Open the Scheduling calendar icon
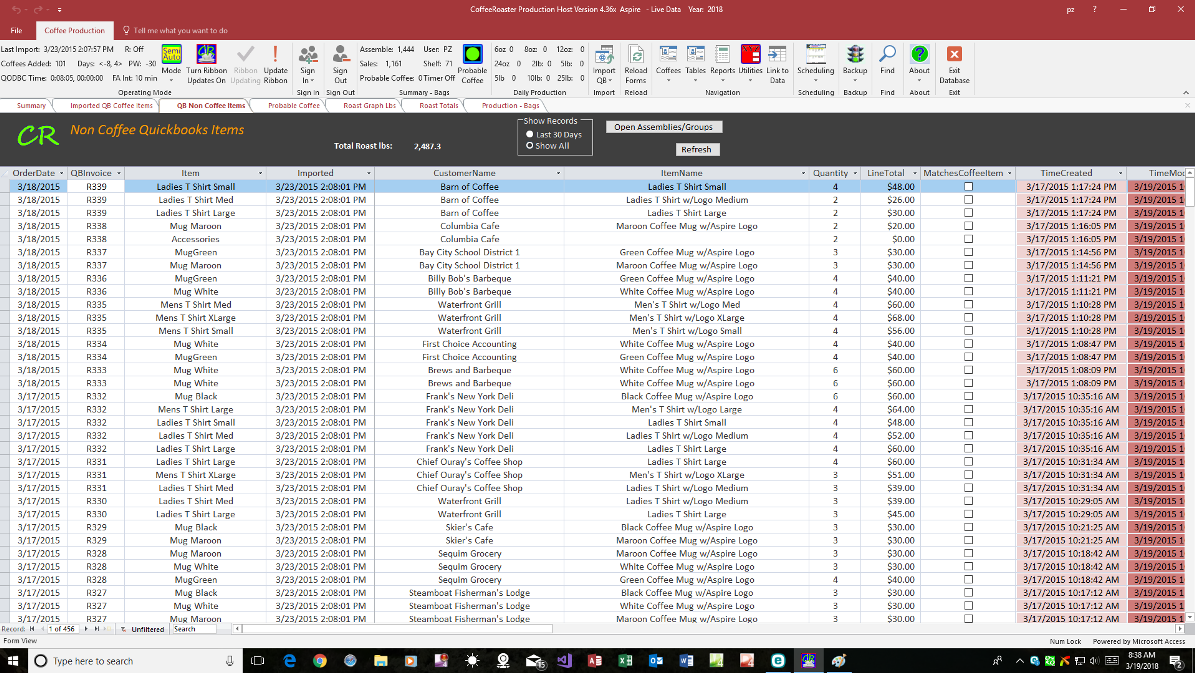Image resolution: width=1195 pixels, height=673 pixels. 816,55
